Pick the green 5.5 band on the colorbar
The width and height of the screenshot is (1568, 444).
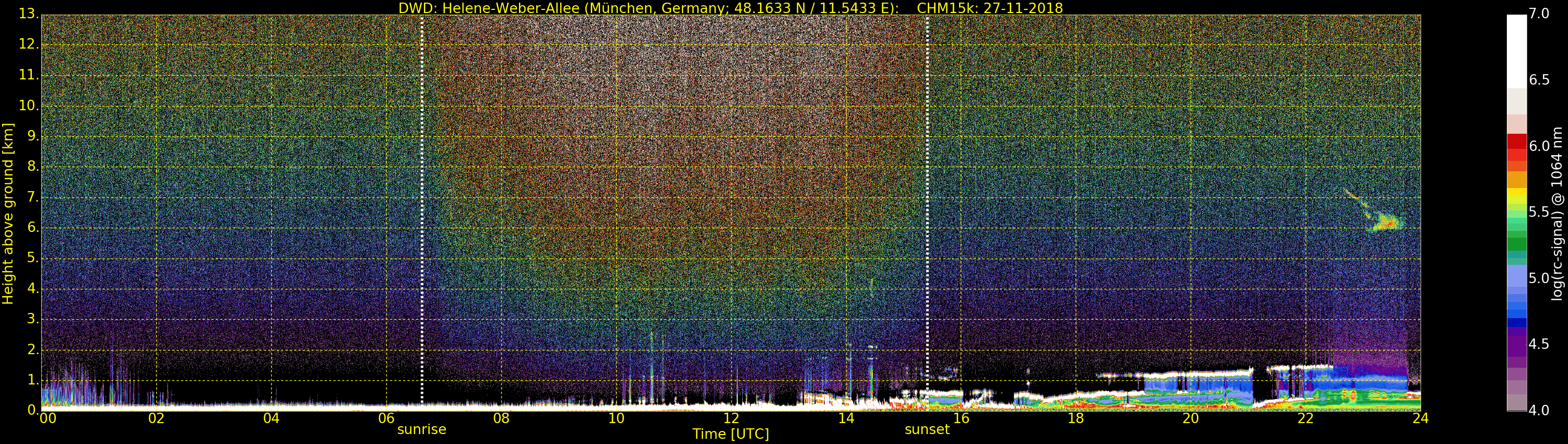pos(1516,212)
